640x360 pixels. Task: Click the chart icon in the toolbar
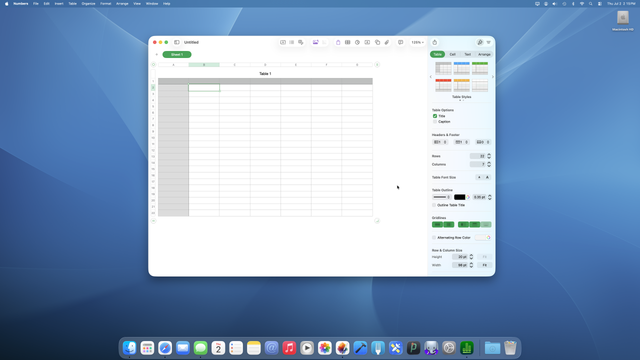pos(357,42)
